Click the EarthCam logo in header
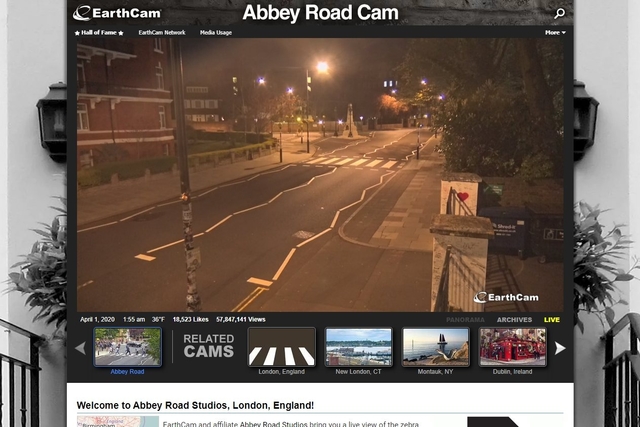 point(117,13)
